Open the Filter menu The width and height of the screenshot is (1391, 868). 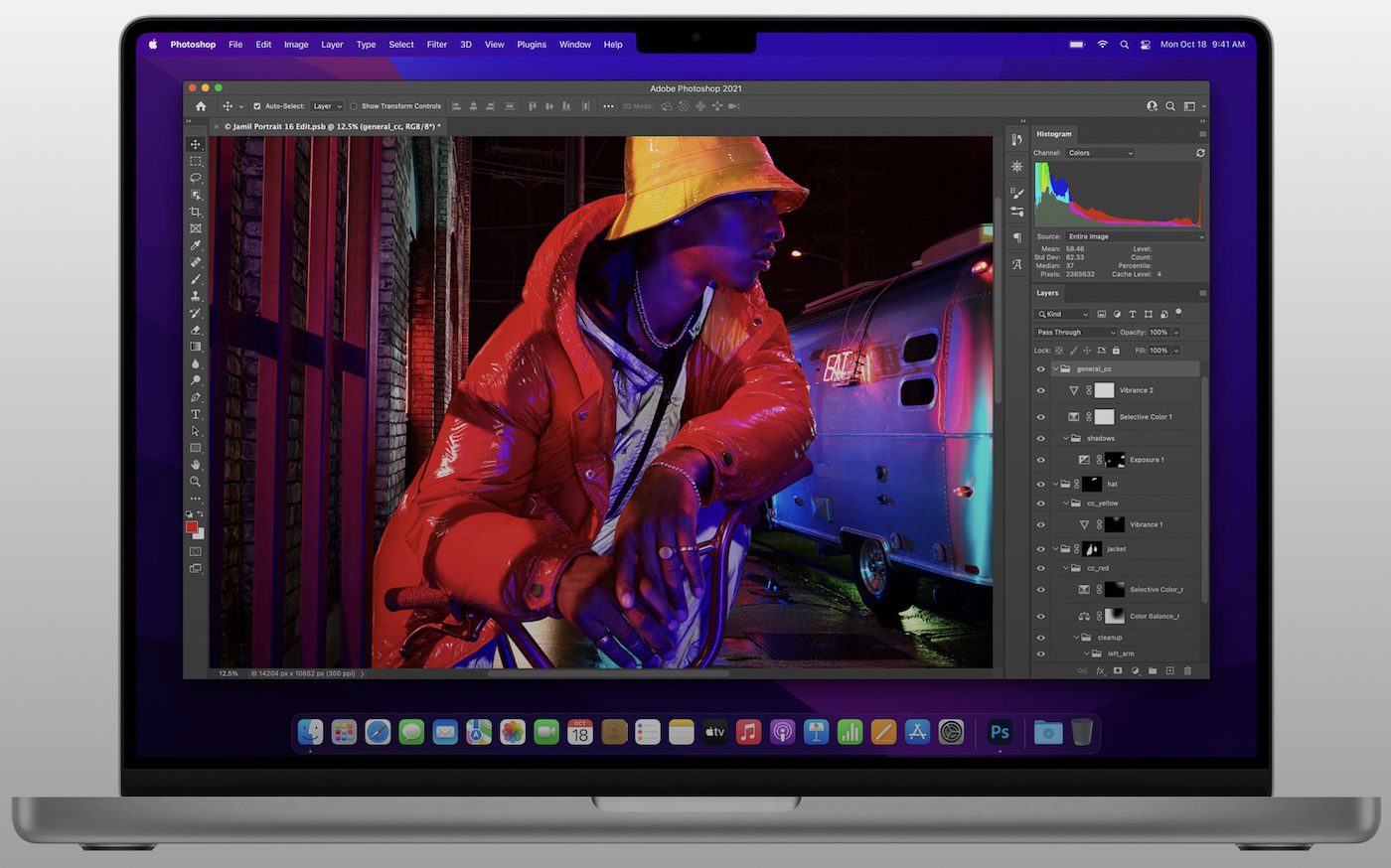[x=436, y=45]
